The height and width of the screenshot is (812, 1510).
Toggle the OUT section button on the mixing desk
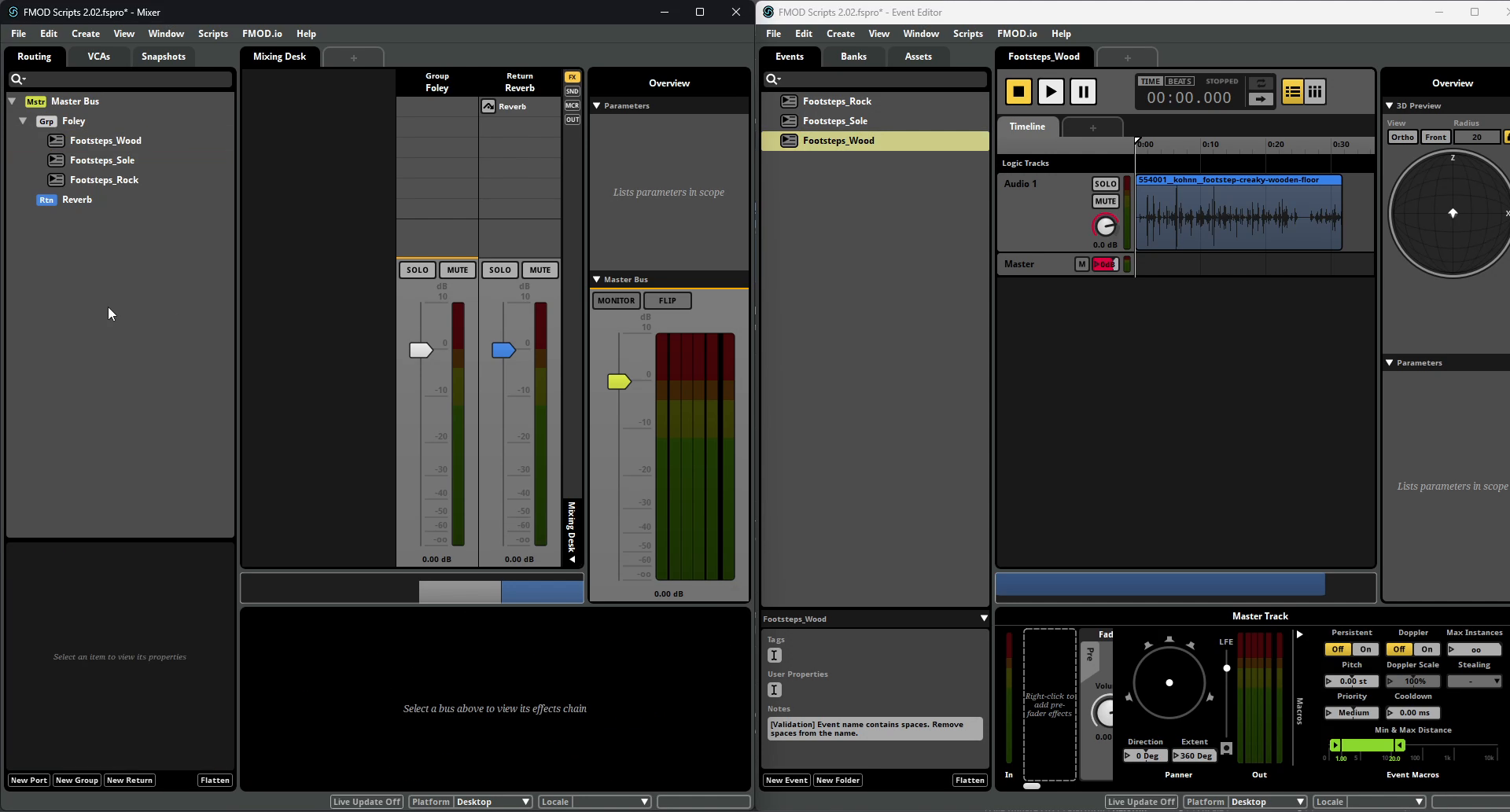[x=572, y=119]
